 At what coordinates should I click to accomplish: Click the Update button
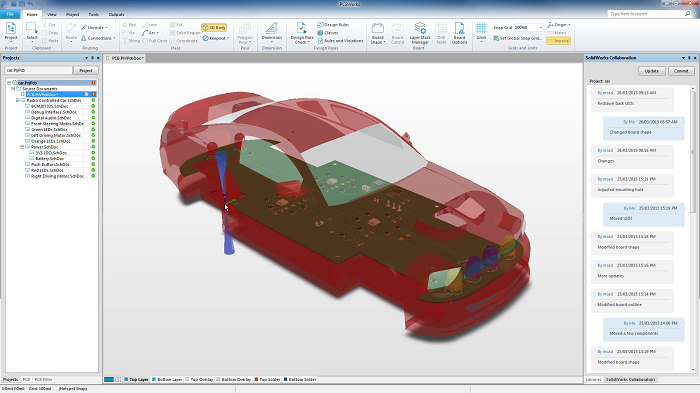(652, 71)
